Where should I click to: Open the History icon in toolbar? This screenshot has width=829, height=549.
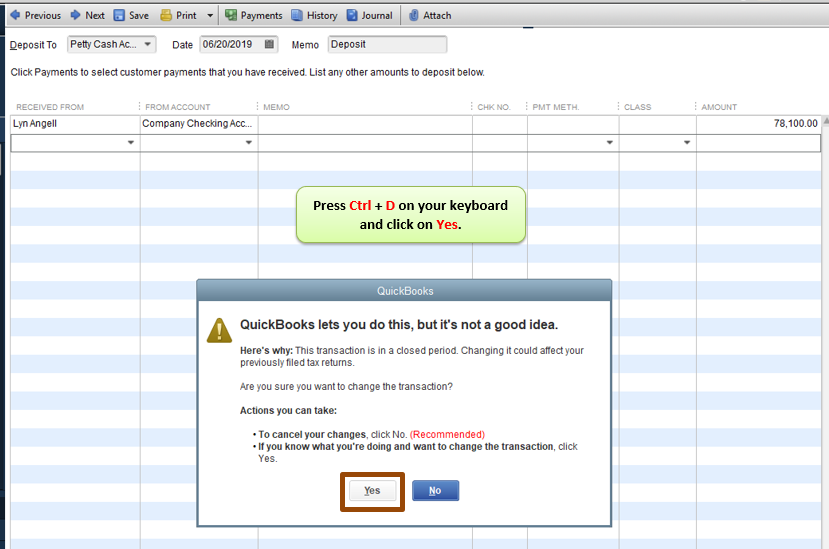click(x=297, y=15)
